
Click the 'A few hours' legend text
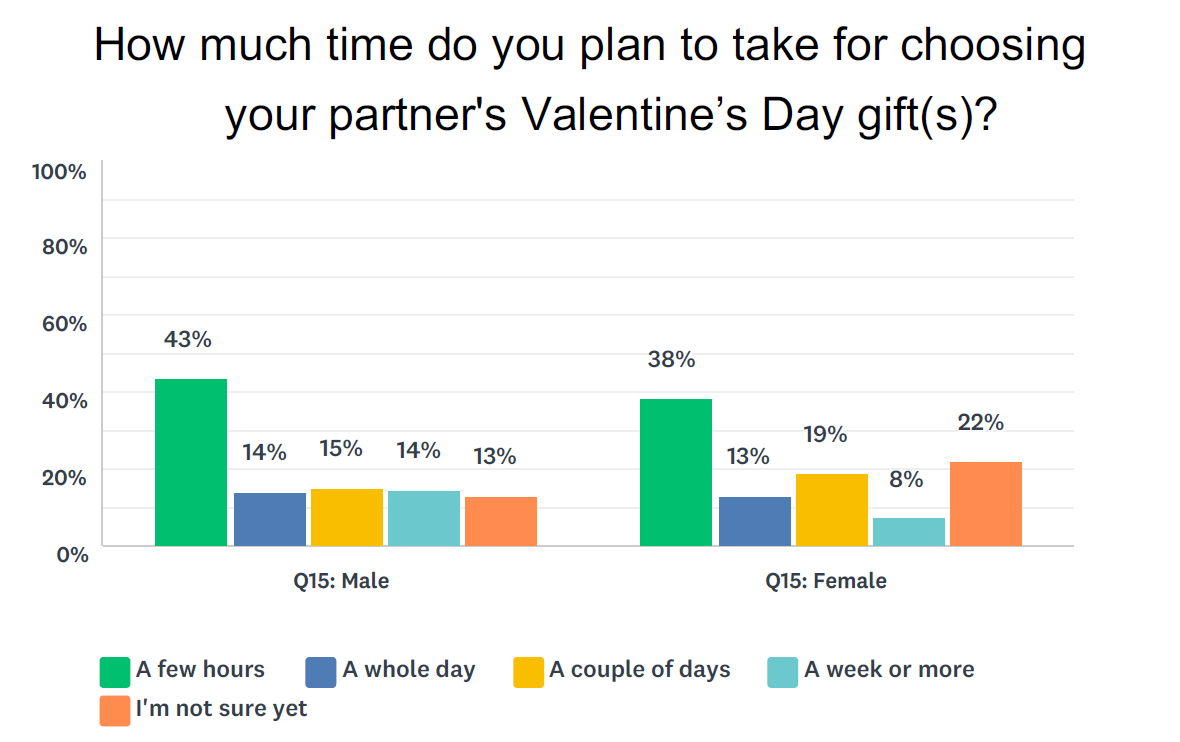point(200,669)
